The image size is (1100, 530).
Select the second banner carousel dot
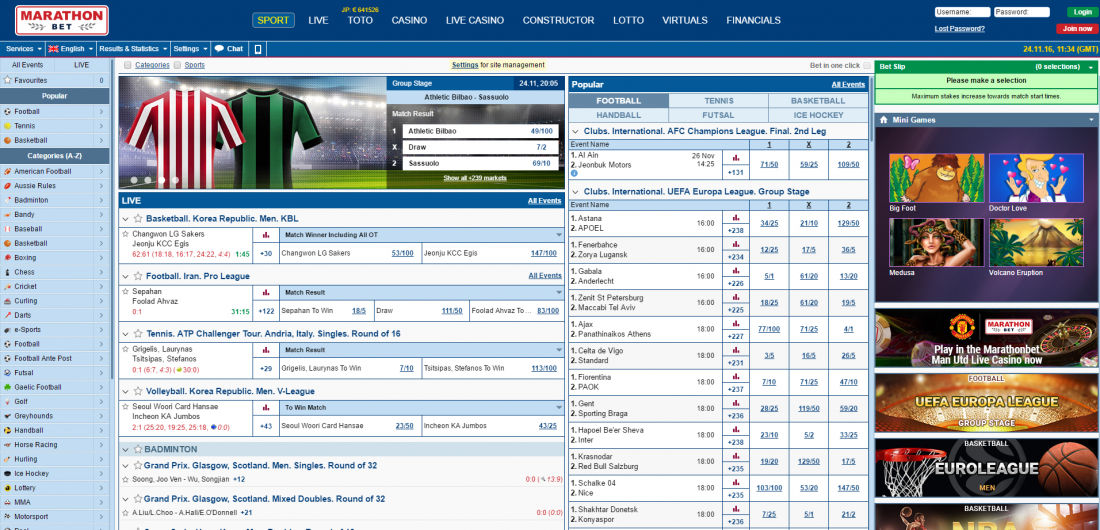[x=147, y=180]
